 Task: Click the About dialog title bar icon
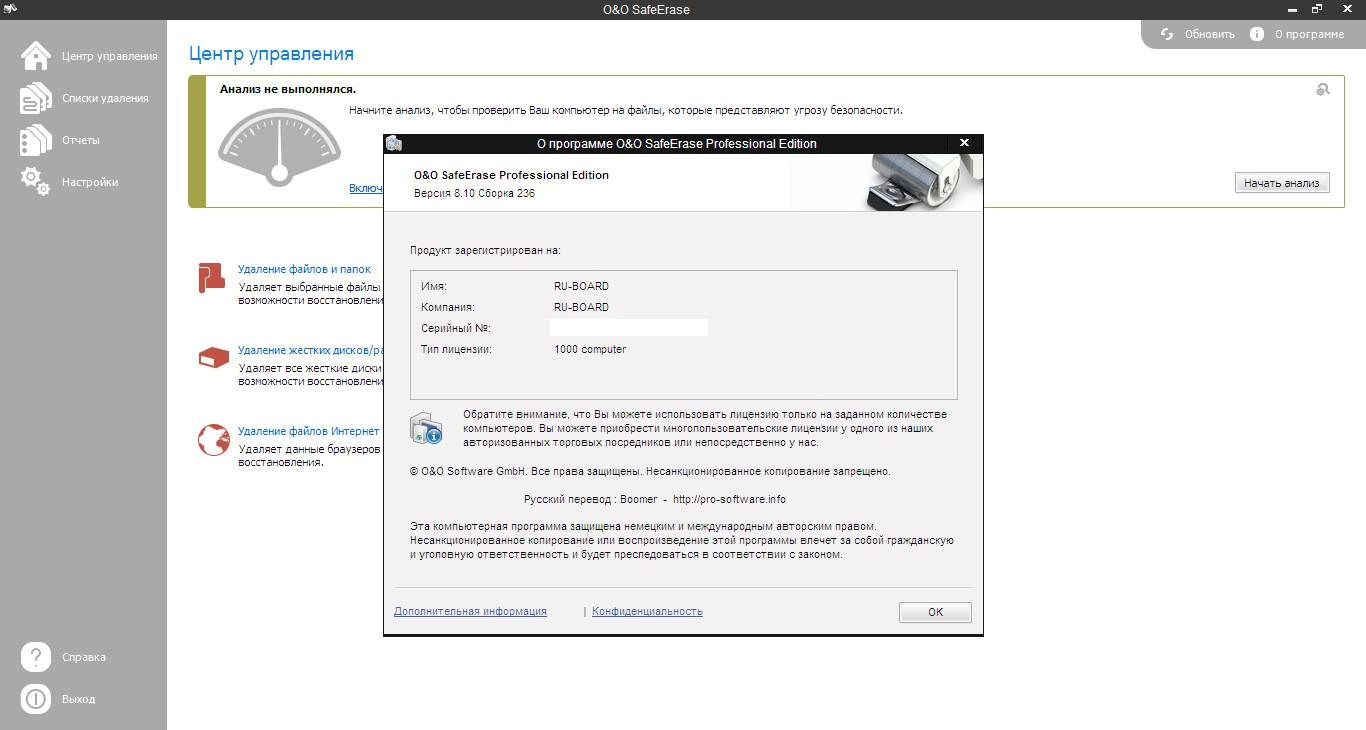[x=394, y=144]
